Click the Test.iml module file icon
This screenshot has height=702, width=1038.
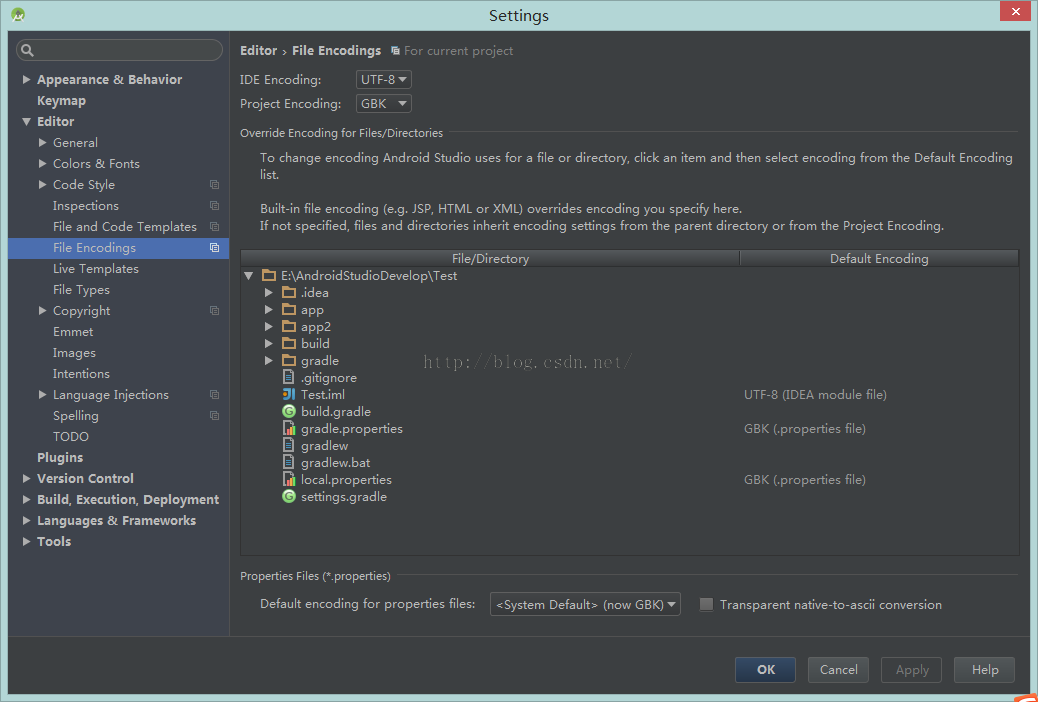[289, 395]
